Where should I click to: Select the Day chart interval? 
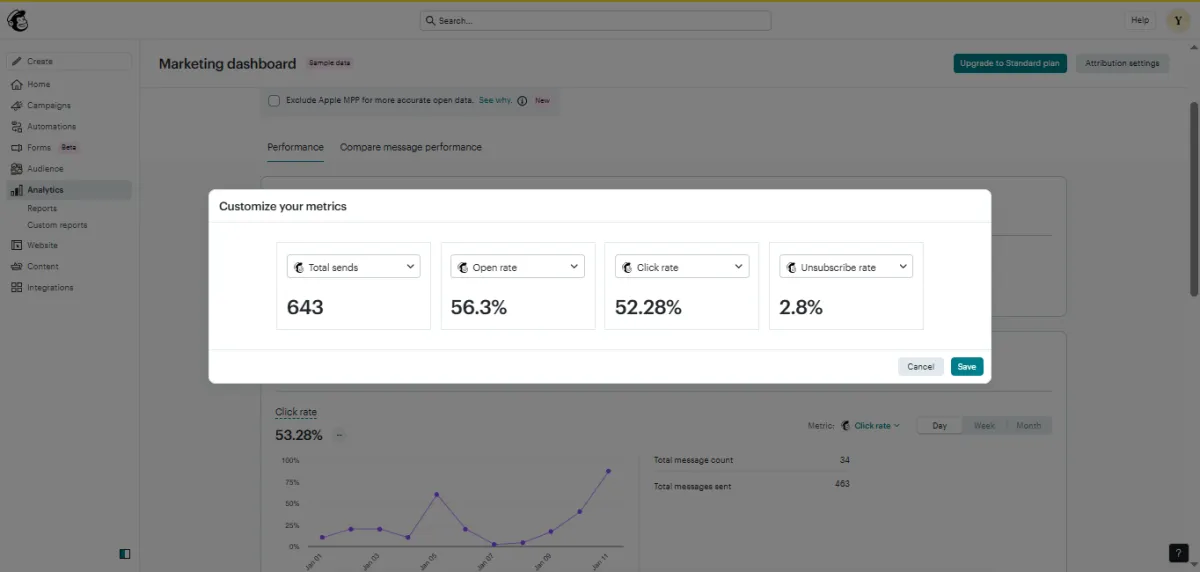click(939, 425)
